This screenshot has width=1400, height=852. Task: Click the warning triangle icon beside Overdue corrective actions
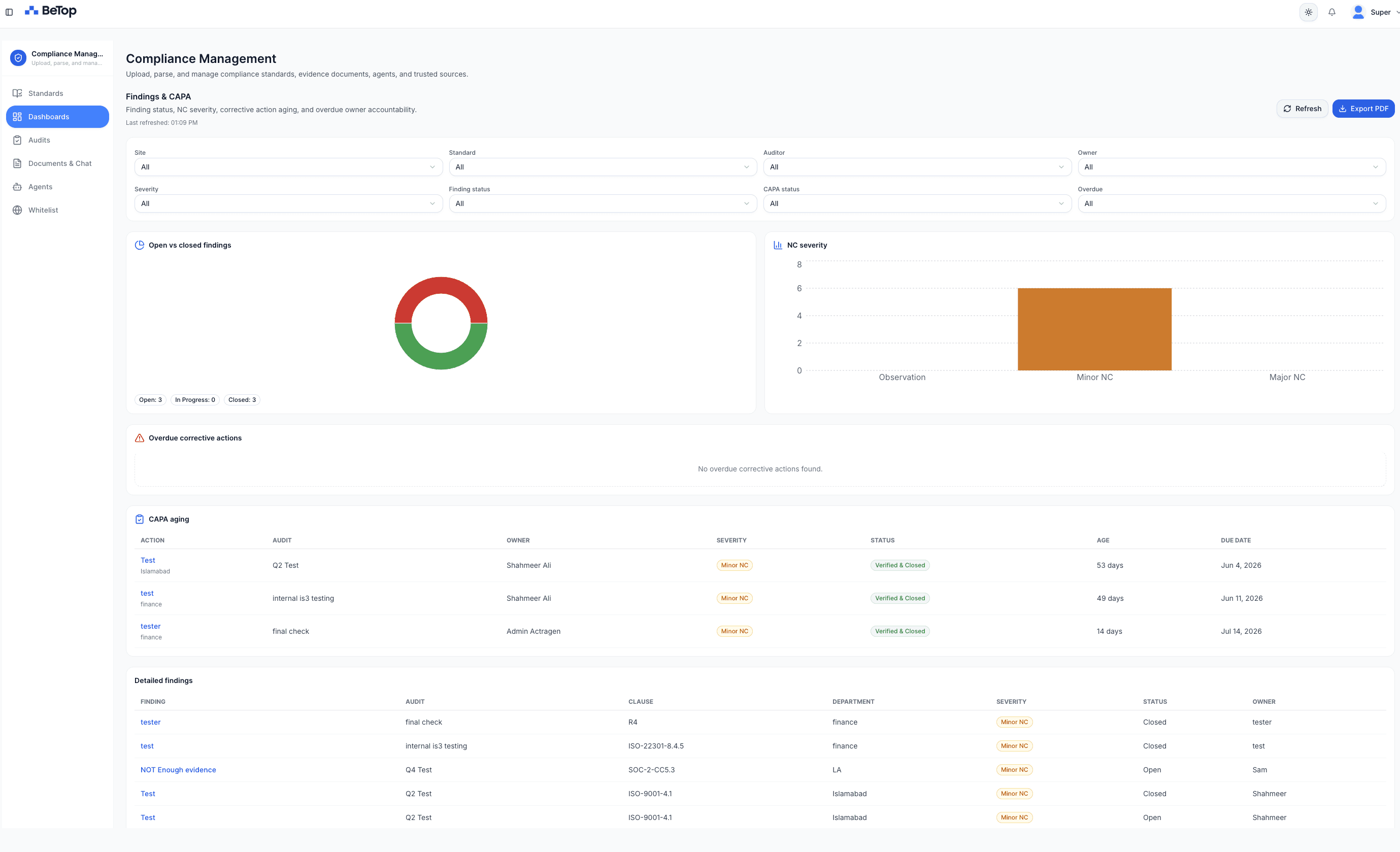(139, 438)
